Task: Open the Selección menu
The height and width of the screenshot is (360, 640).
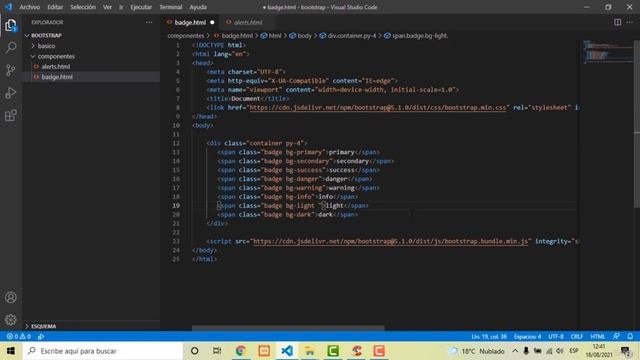Action: (x=83, y=7)
